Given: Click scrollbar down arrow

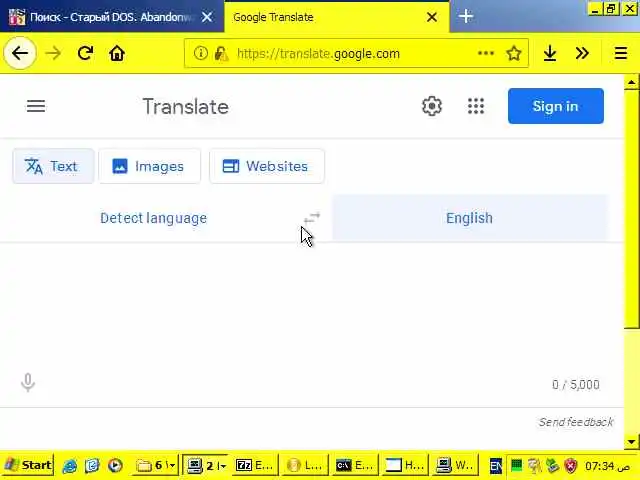Looking at the screenshot, I should [x=631, y=442].
